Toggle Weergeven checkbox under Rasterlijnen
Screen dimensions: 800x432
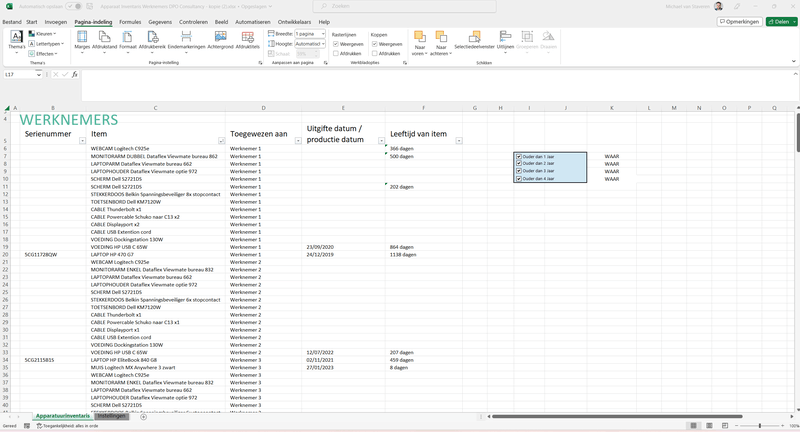336,44
